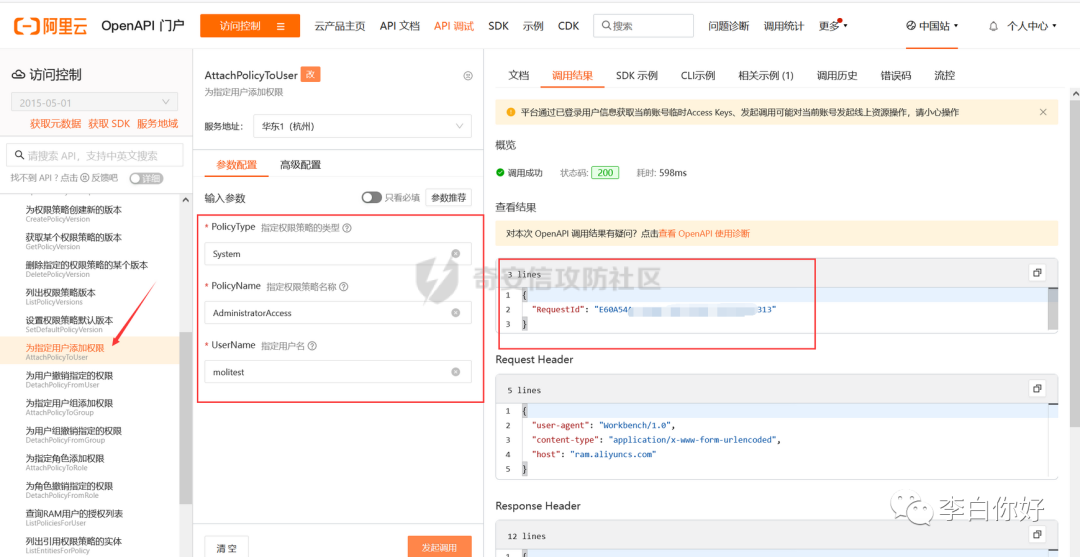Open the API 文档 menu item
Image resolution: width=1080 pixels, height=557 pixels.
pos(399,26)
